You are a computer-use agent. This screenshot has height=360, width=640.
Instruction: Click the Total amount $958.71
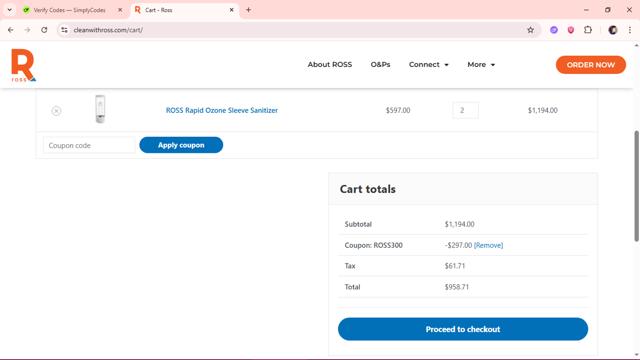[457, 287]
